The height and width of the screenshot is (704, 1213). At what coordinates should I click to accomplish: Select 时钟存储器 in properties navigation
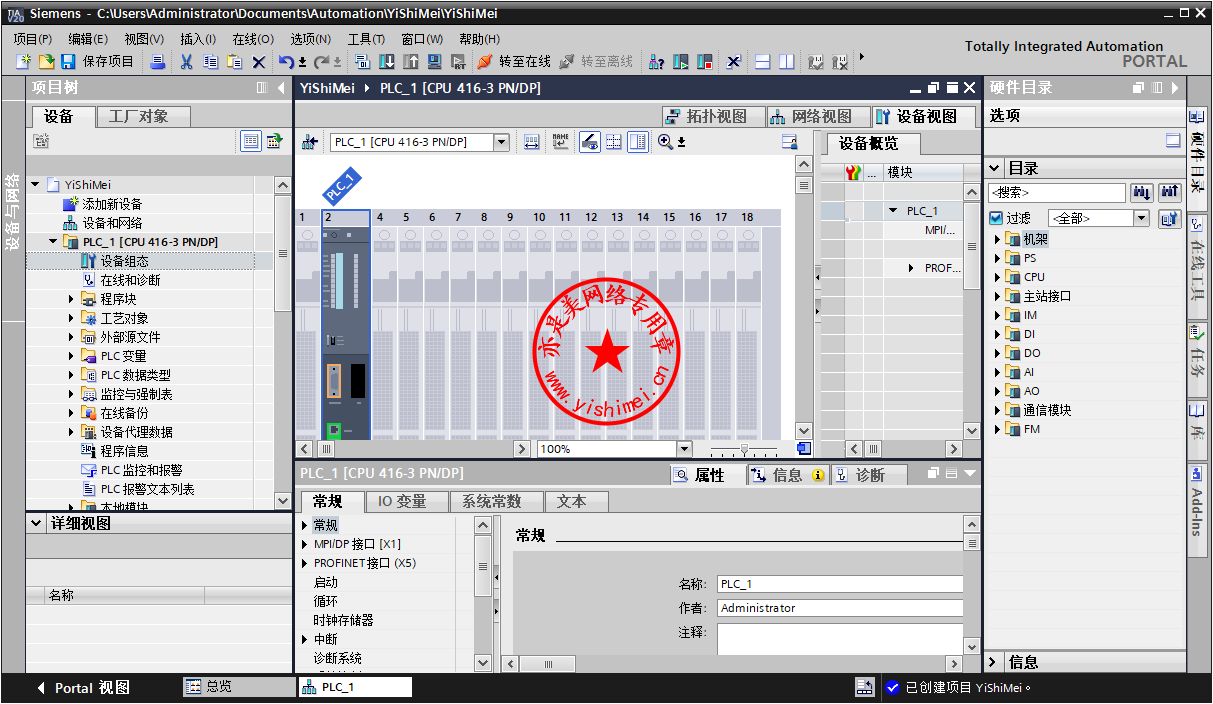click(343, 620)
